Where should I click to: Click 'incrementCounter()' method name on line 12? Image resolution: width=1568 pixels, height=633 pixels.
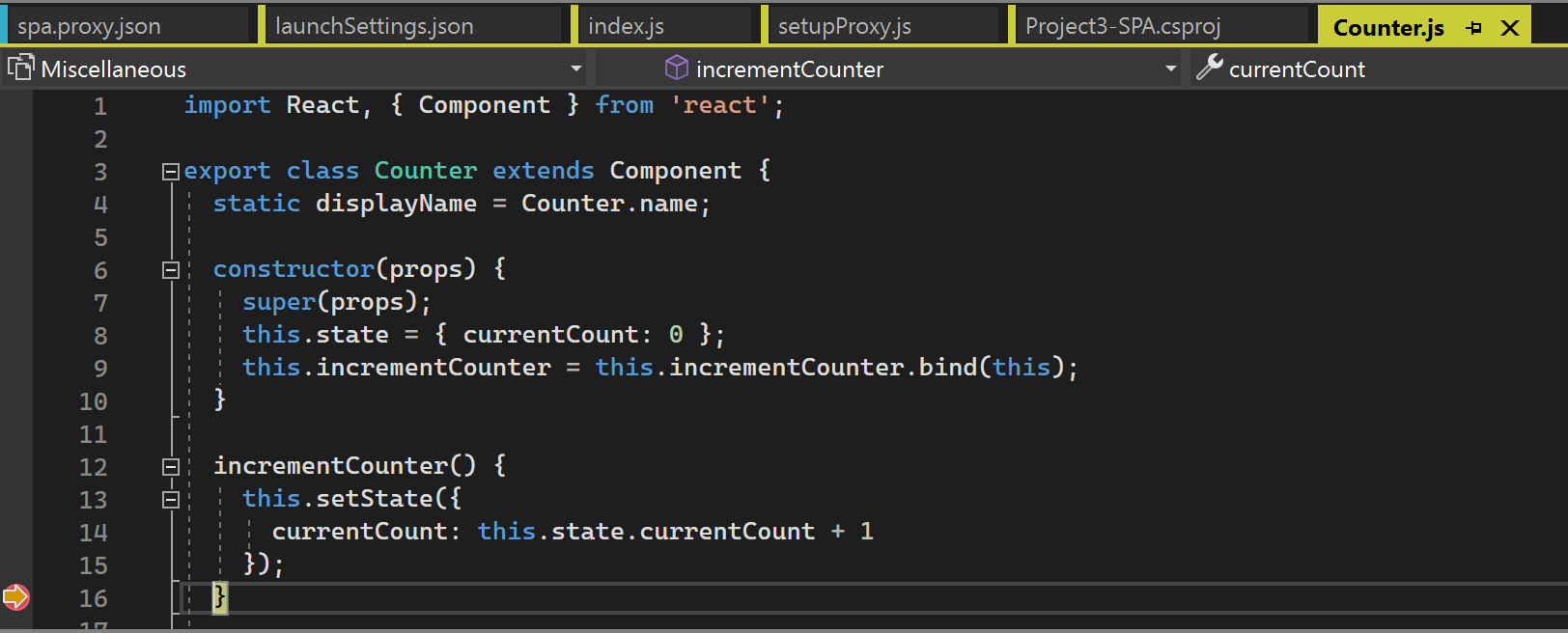tap(345, 466)
